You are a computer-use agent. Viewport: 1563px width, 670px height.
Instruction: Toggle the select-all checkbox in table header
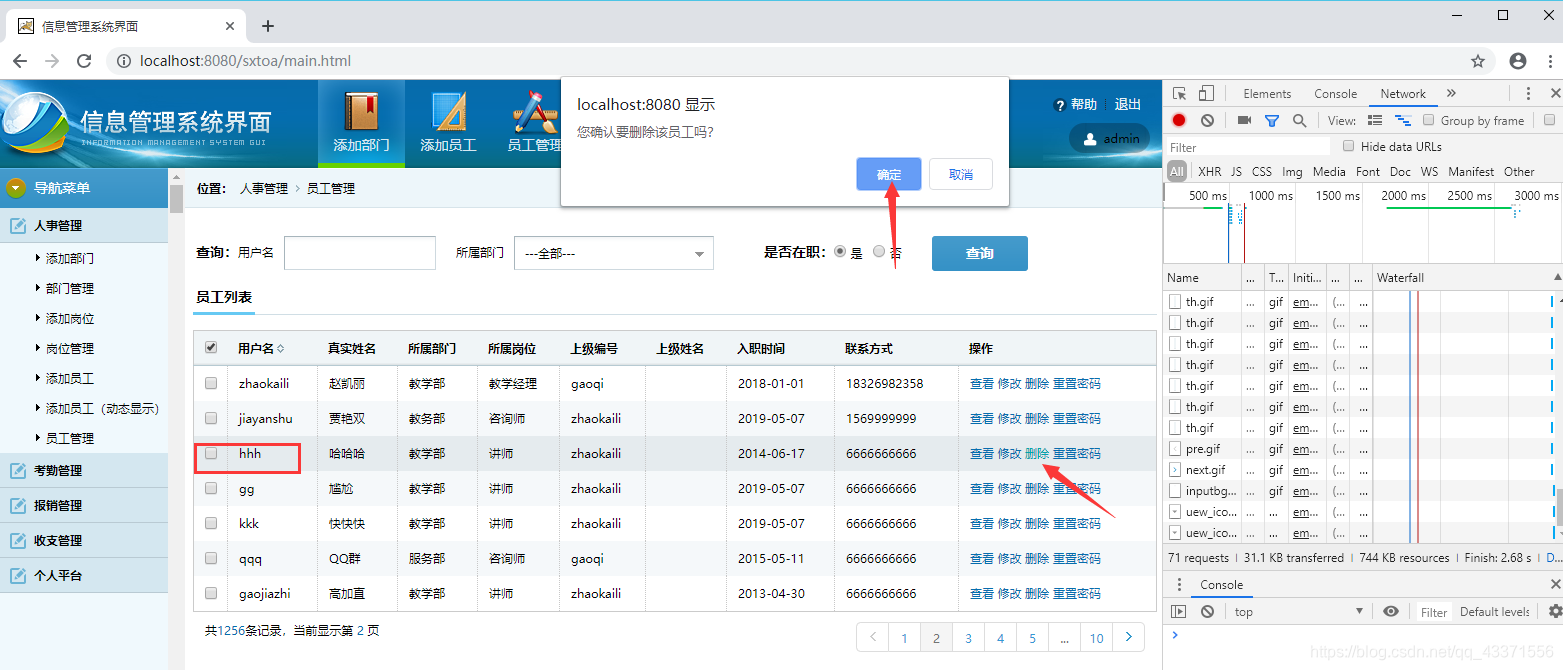pos(211,348)
